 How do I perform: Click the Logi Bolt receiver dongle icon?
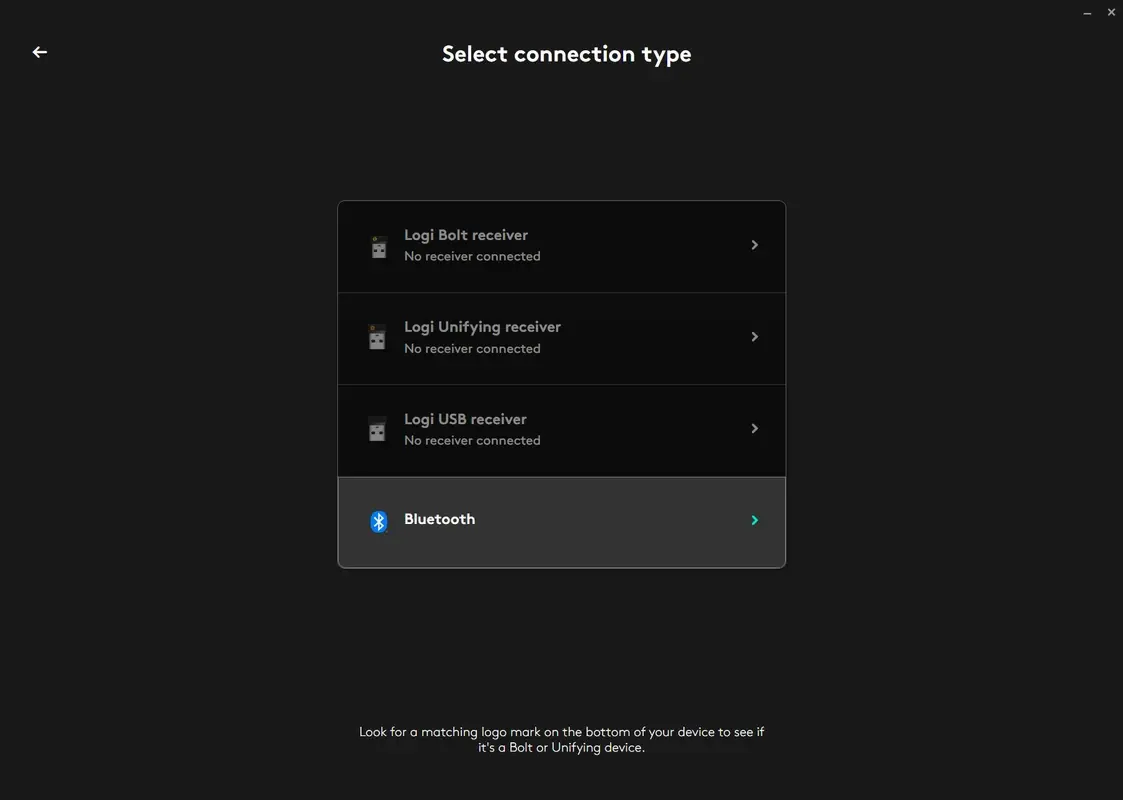coord(378,246)
